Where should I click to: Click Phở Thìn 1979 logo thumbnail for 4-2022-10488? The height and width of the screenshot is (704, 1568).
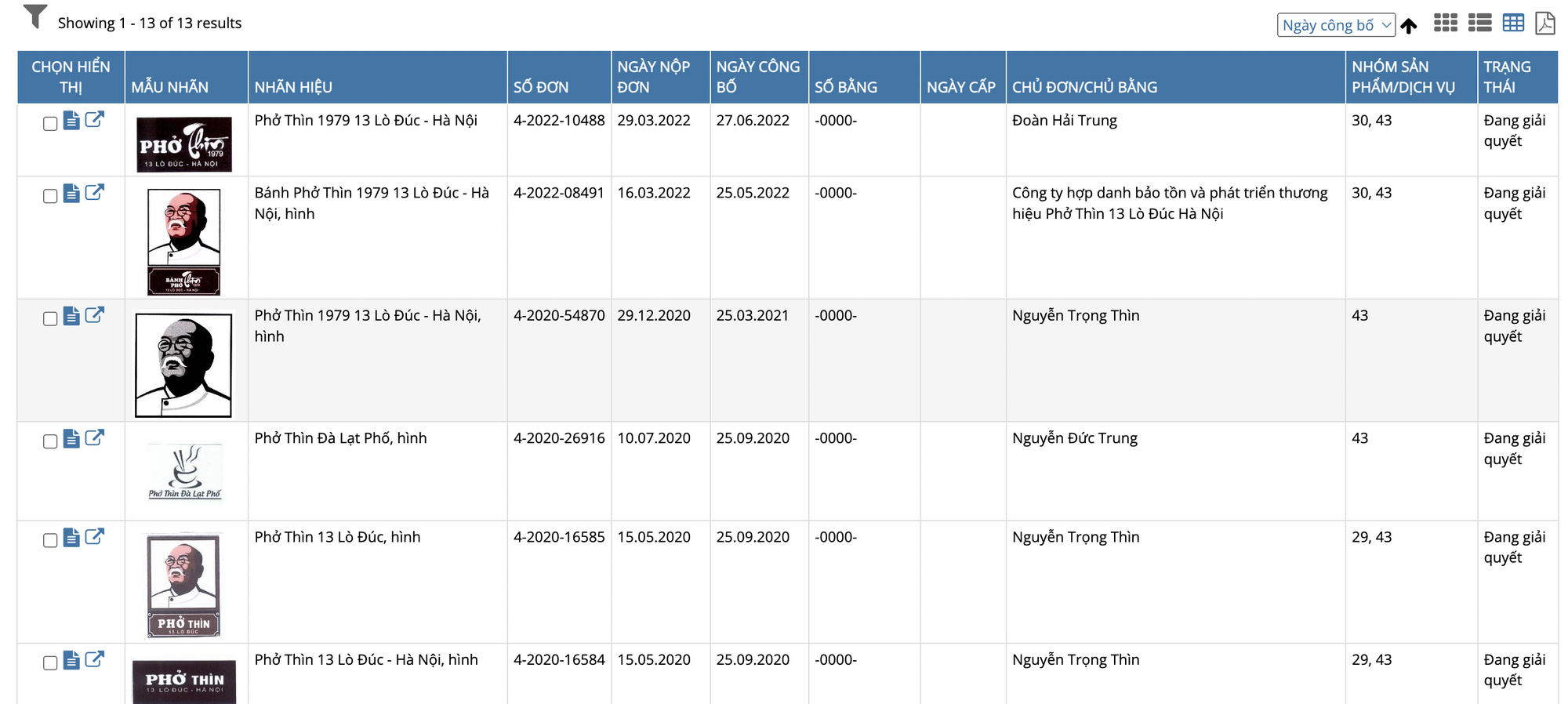(x=184, y=144)
